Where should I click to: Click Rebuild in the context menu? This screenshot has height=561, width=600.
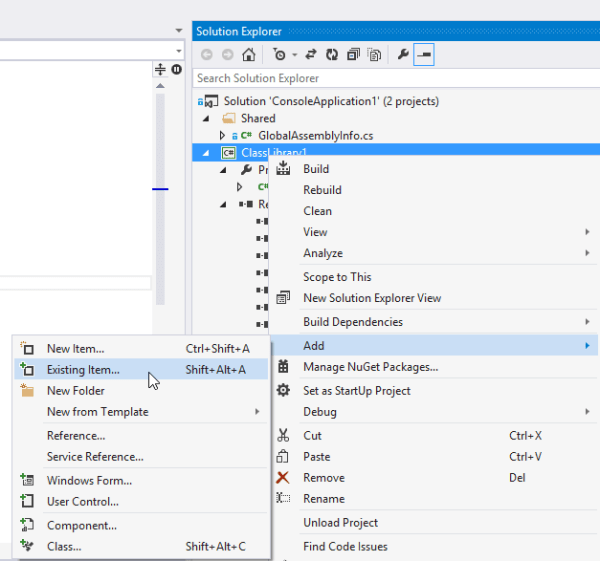322,190
